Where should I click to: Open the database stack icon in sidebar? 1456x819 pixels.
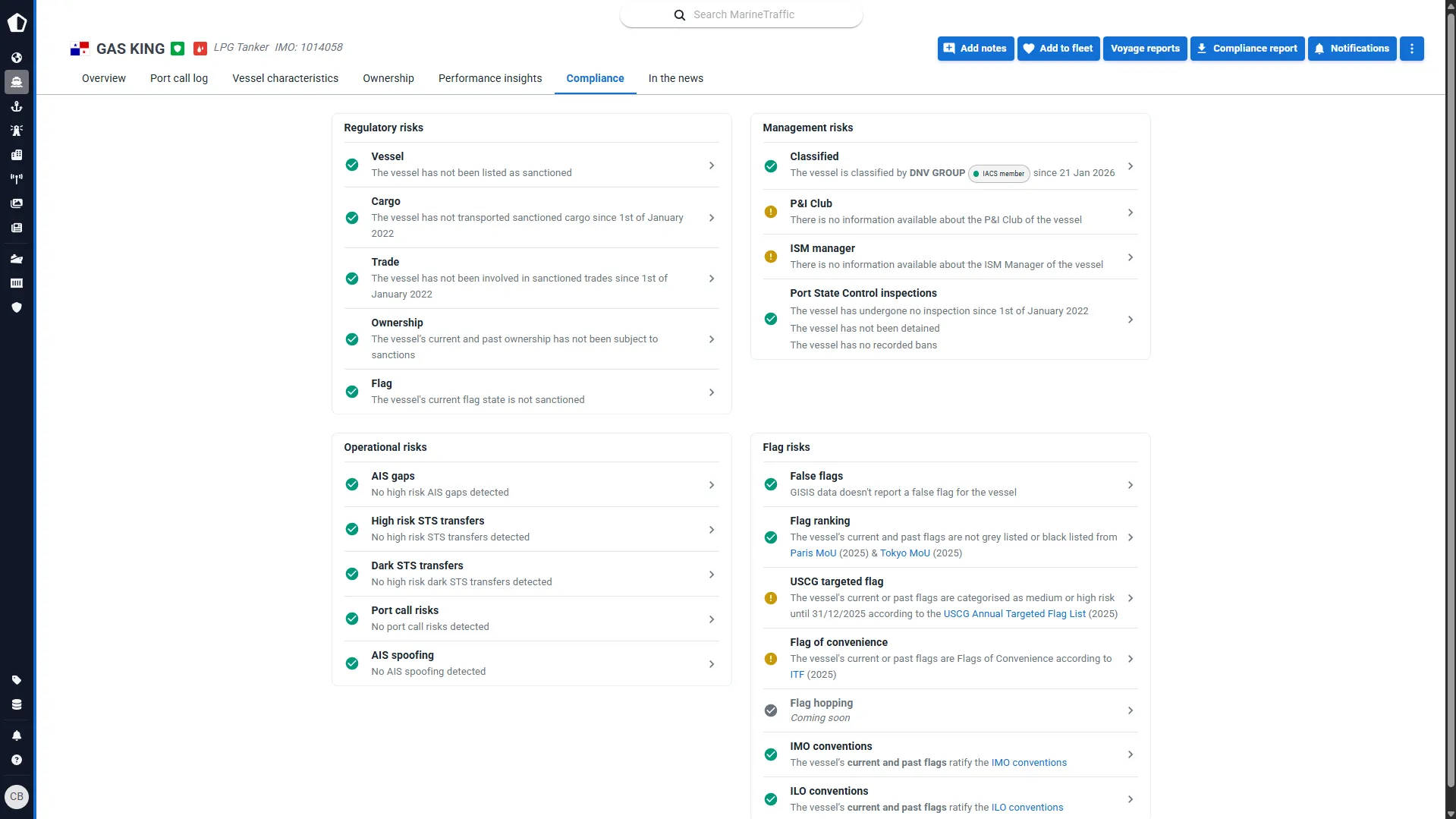[17, 704]
